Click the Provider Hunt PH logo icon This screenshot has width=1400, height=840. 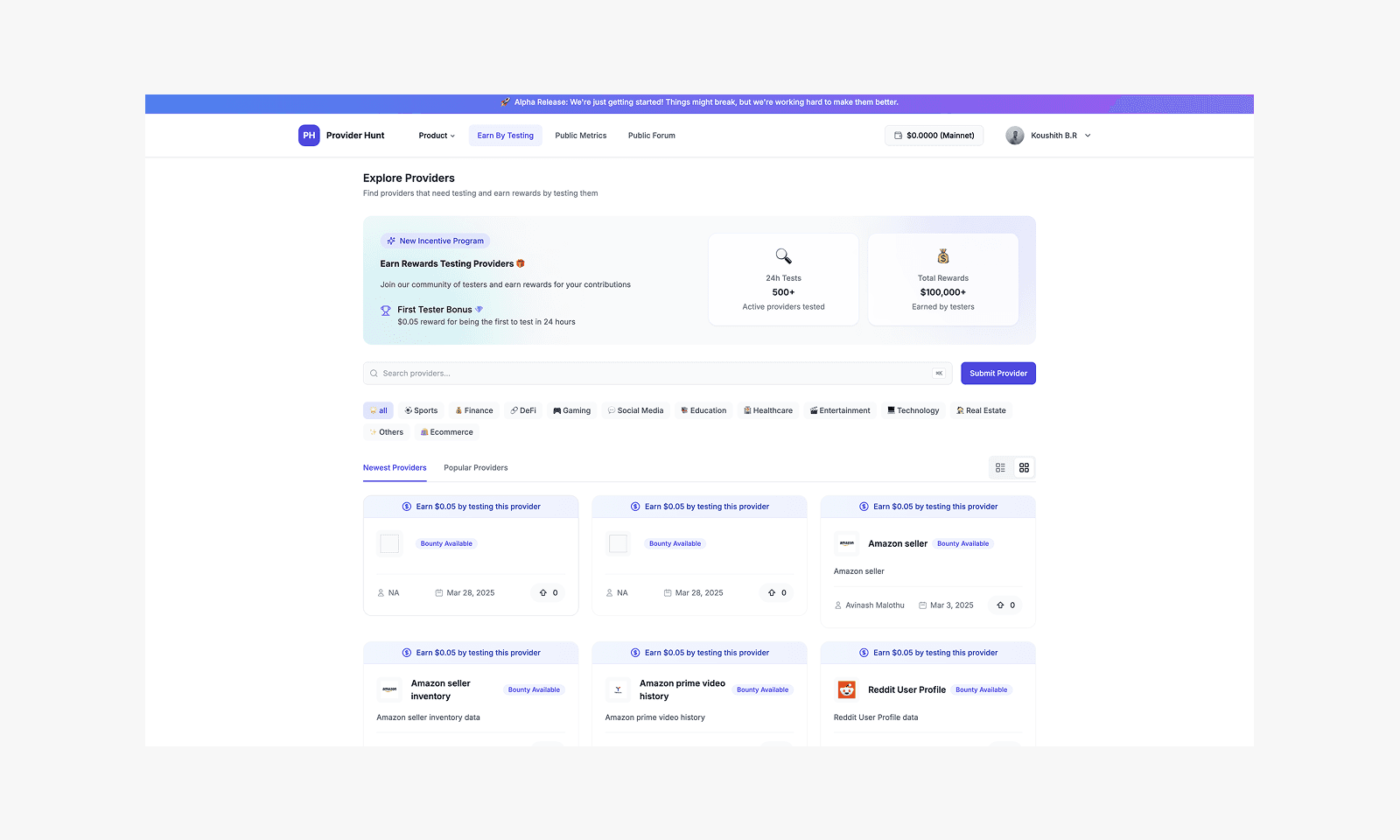click(309, 136)
